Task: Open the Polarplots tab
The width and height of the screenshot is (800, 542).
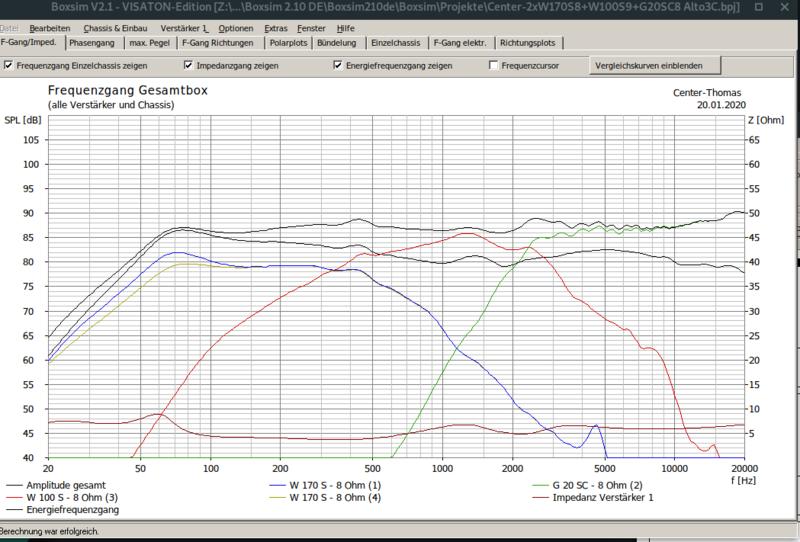Action: [x=288, y=44]
